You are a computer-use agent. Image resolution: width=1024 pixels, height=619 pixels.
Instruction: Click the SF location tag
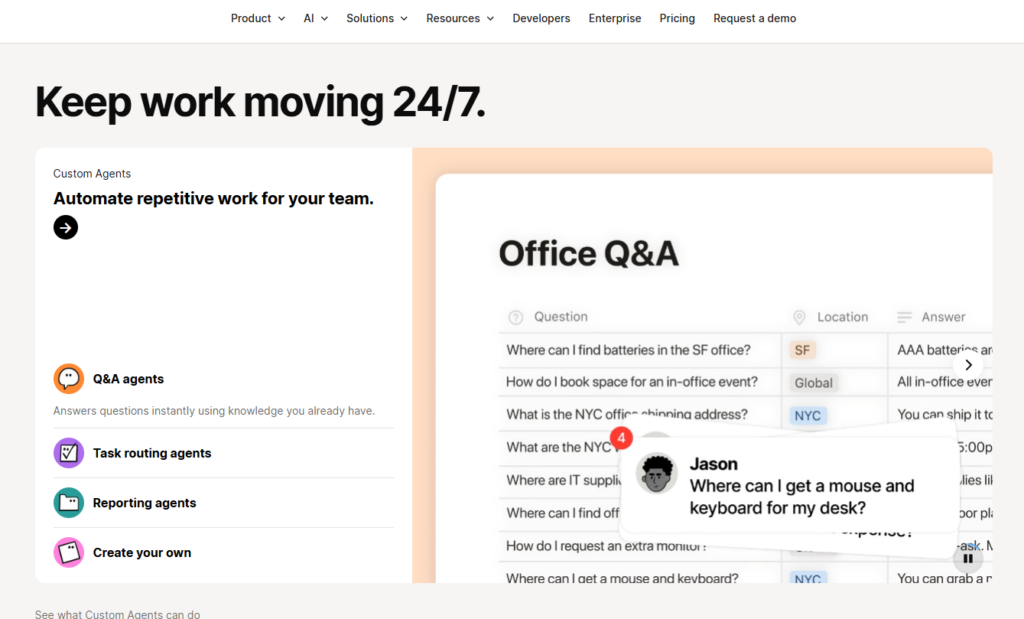802,350
